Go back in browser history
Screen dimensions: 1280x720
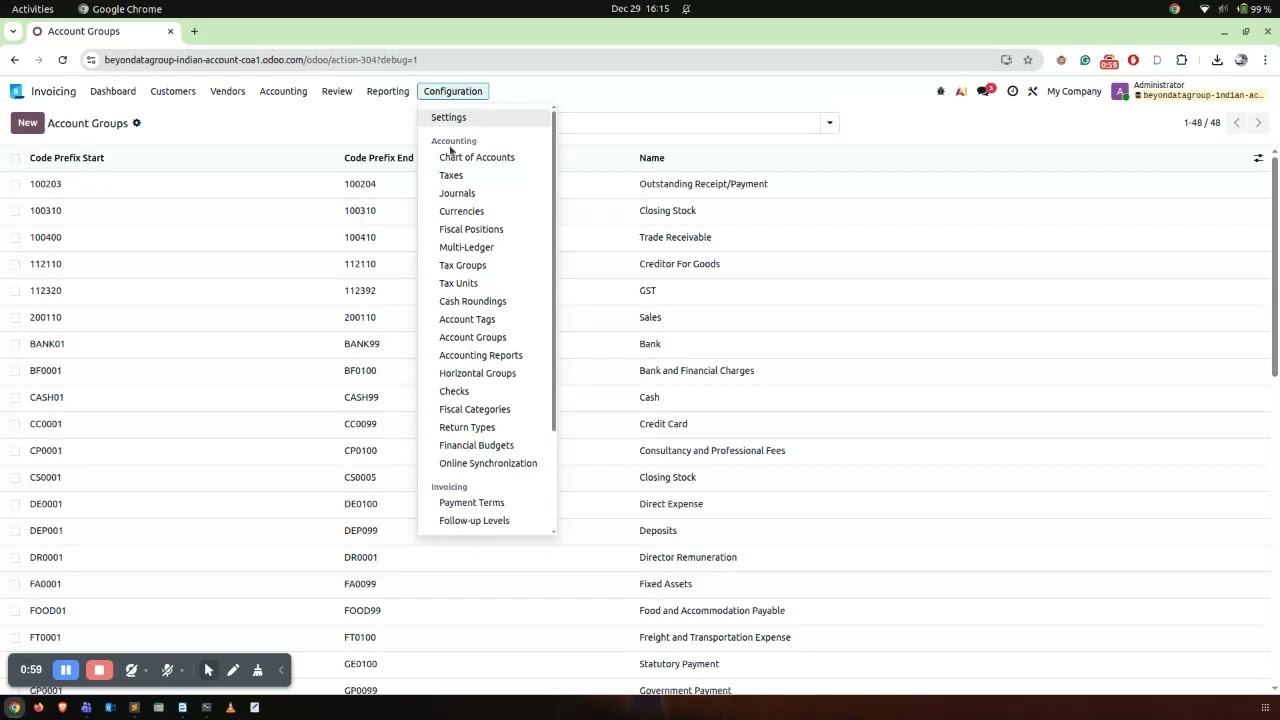tap(15, 60)
